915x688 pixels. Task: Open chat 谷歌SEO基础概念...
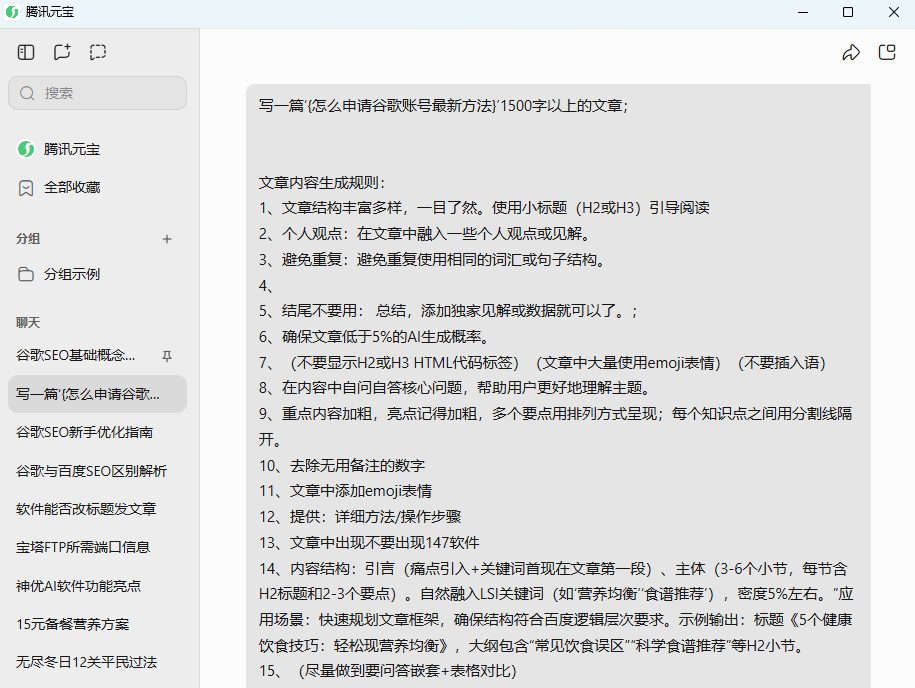(76, 355)
